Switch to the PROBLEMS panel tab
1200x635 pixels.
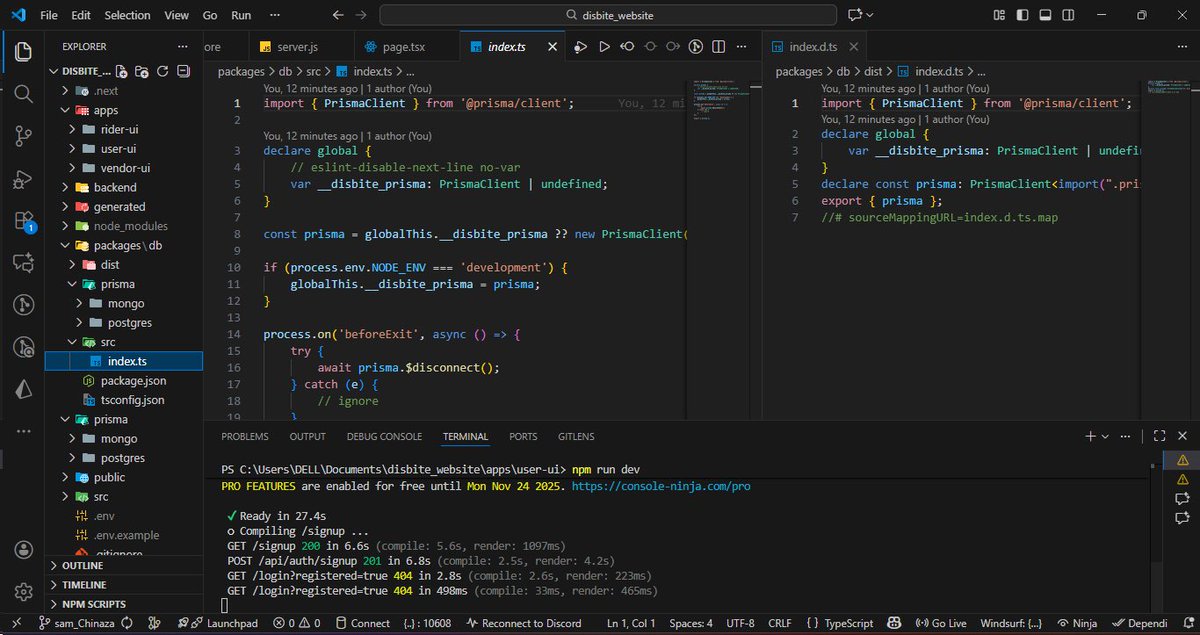[x=245, y=437]
